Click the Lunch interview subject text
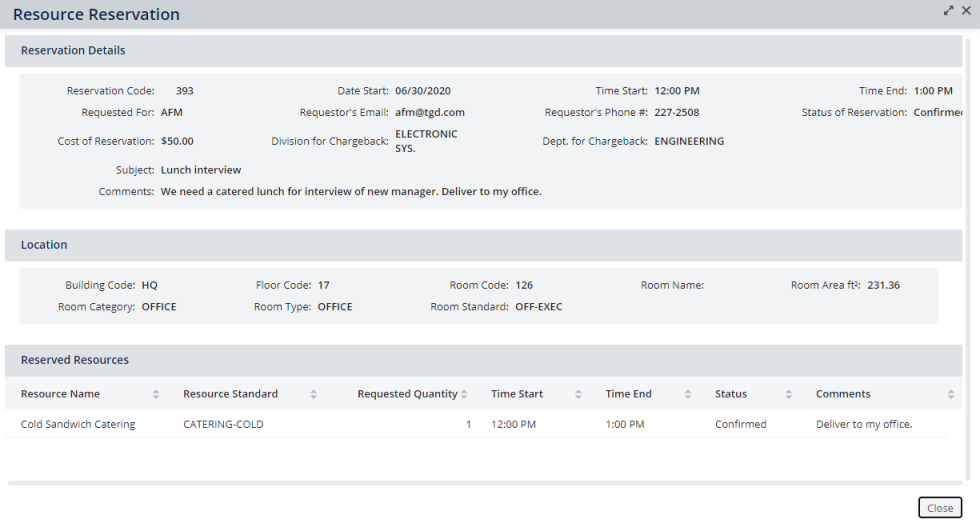 tap(201, 170)
